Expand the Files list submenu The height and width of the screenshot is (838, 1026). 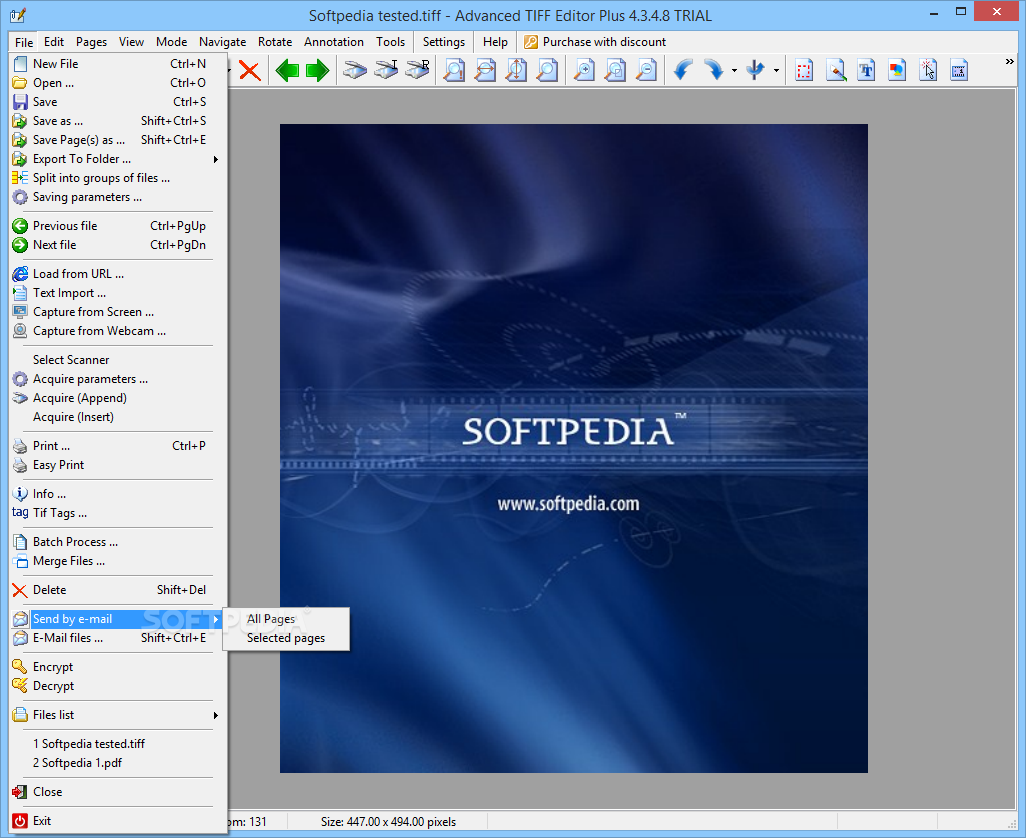click(x=215, y=715)
